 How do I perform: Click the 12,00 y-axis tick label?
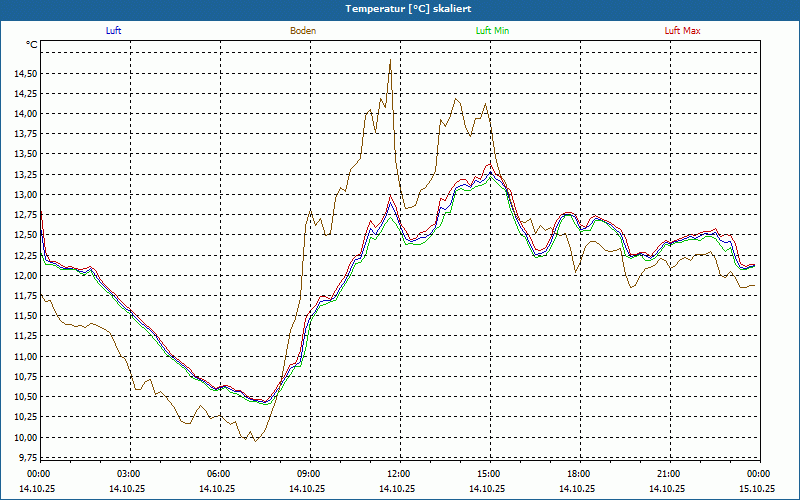(x=26, y=276)
